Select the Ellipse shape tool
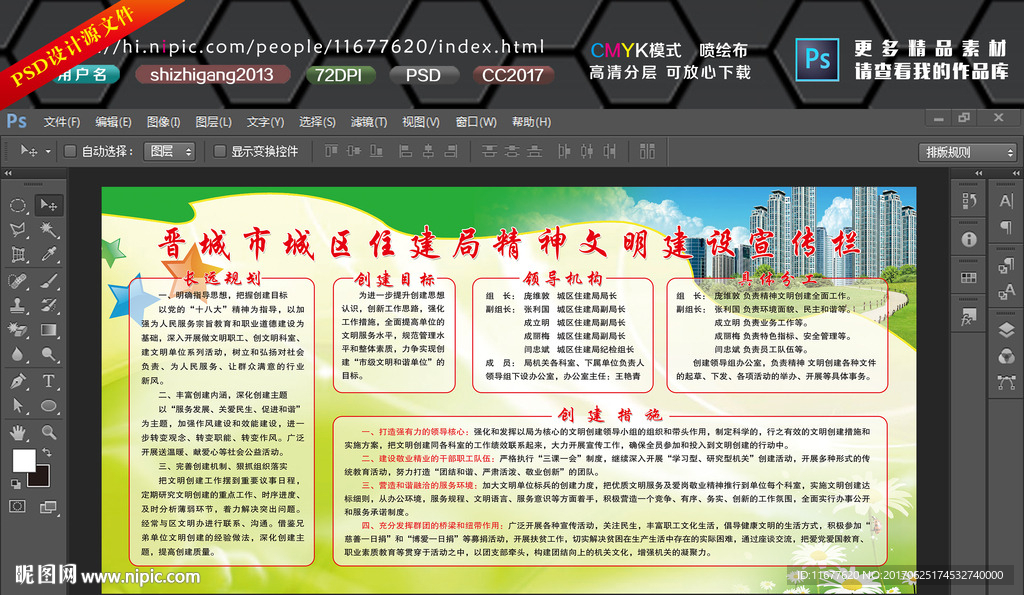This screenshot has height=595, width=1024. (x=48, y=406)
